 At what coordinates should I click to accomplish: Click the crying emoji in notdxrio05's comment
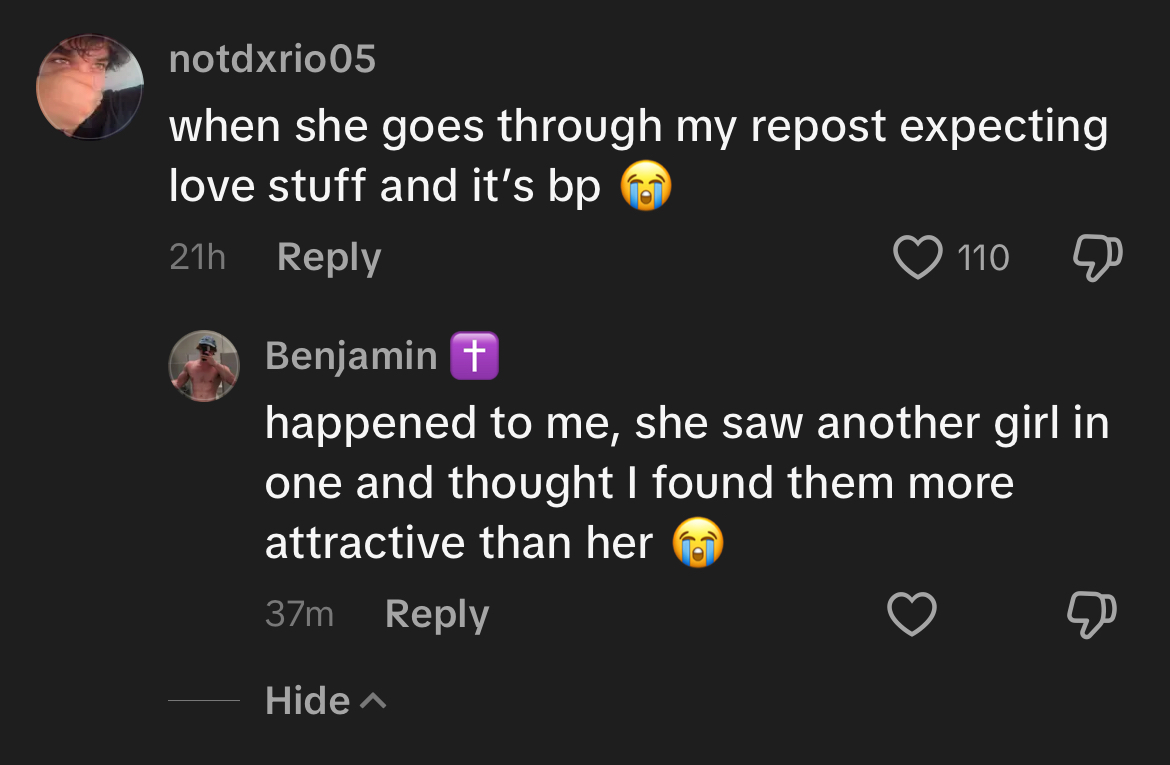click(x=646, y=185)
